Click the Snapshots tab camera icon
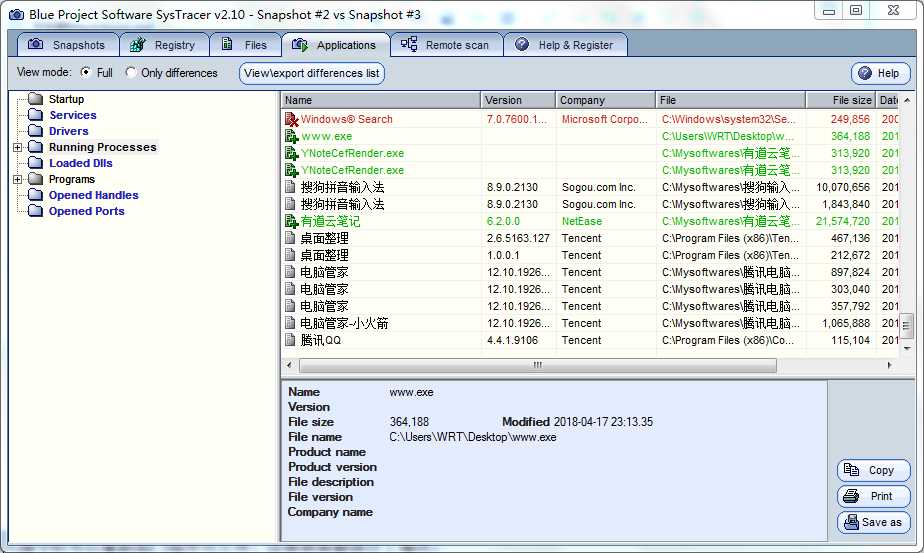Screen dimensions: 924x553 point(36,44)
